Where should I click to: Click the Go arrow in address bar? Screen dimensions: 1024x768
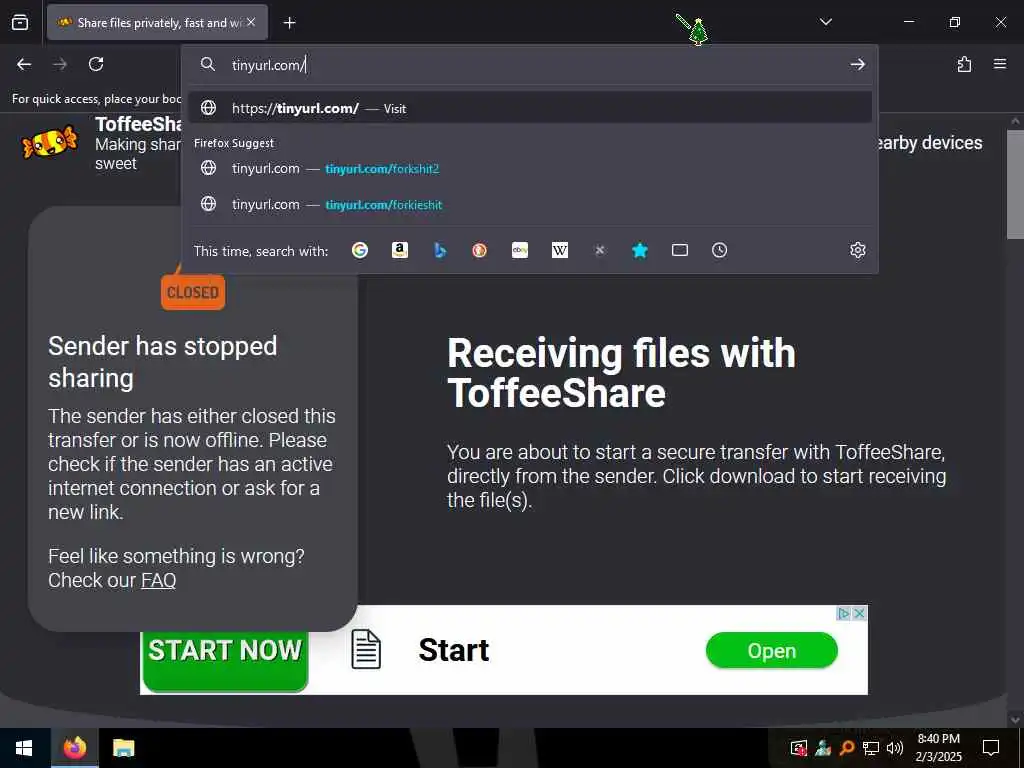tap(857, 64)
